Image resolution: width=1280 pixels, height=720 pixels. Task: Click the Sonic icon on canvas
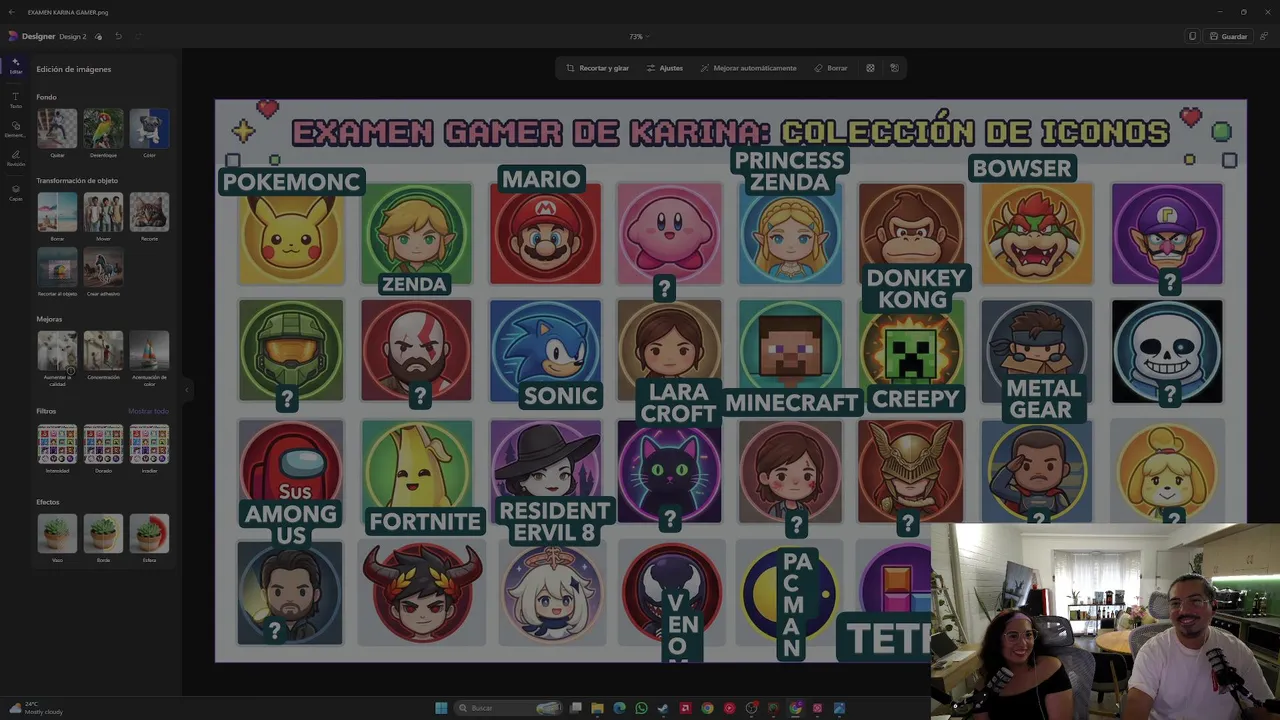point(545,350)
